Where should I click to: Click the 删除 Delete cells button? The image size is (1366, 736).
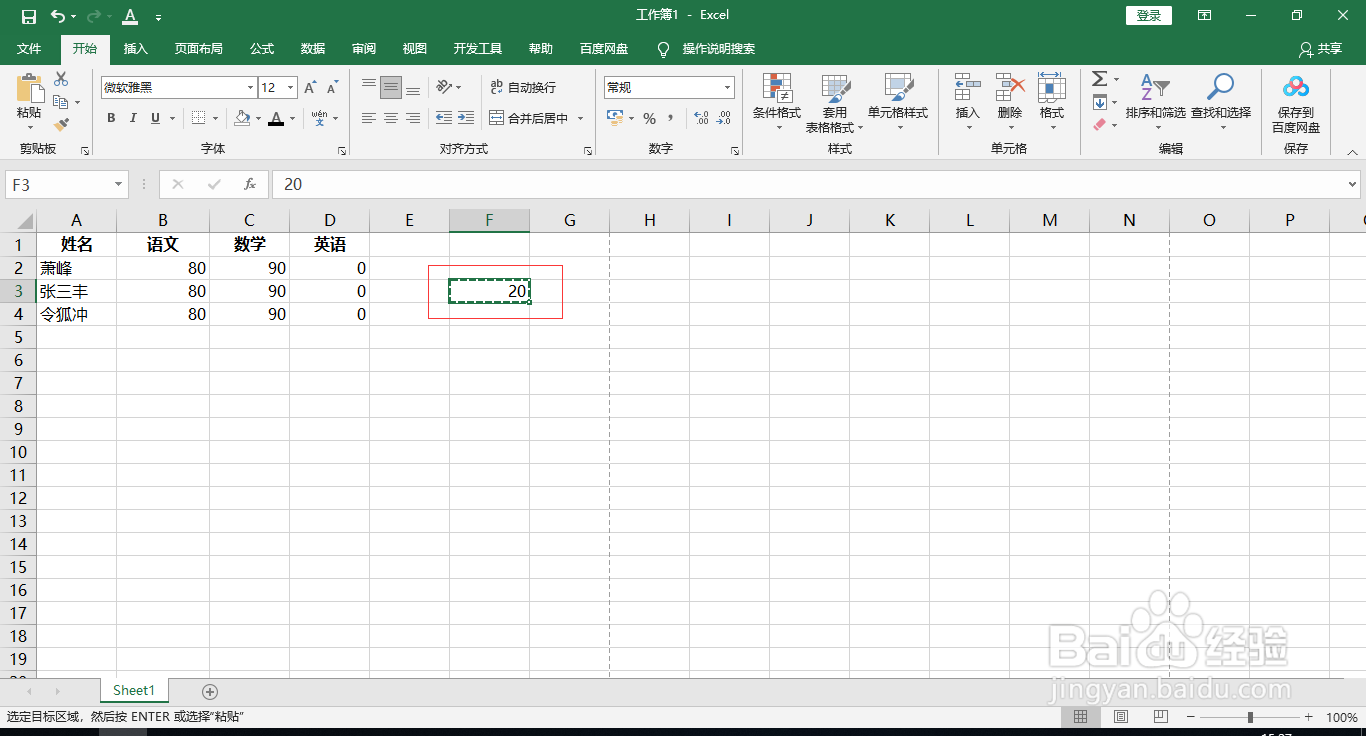click(x=1010, y=103)
